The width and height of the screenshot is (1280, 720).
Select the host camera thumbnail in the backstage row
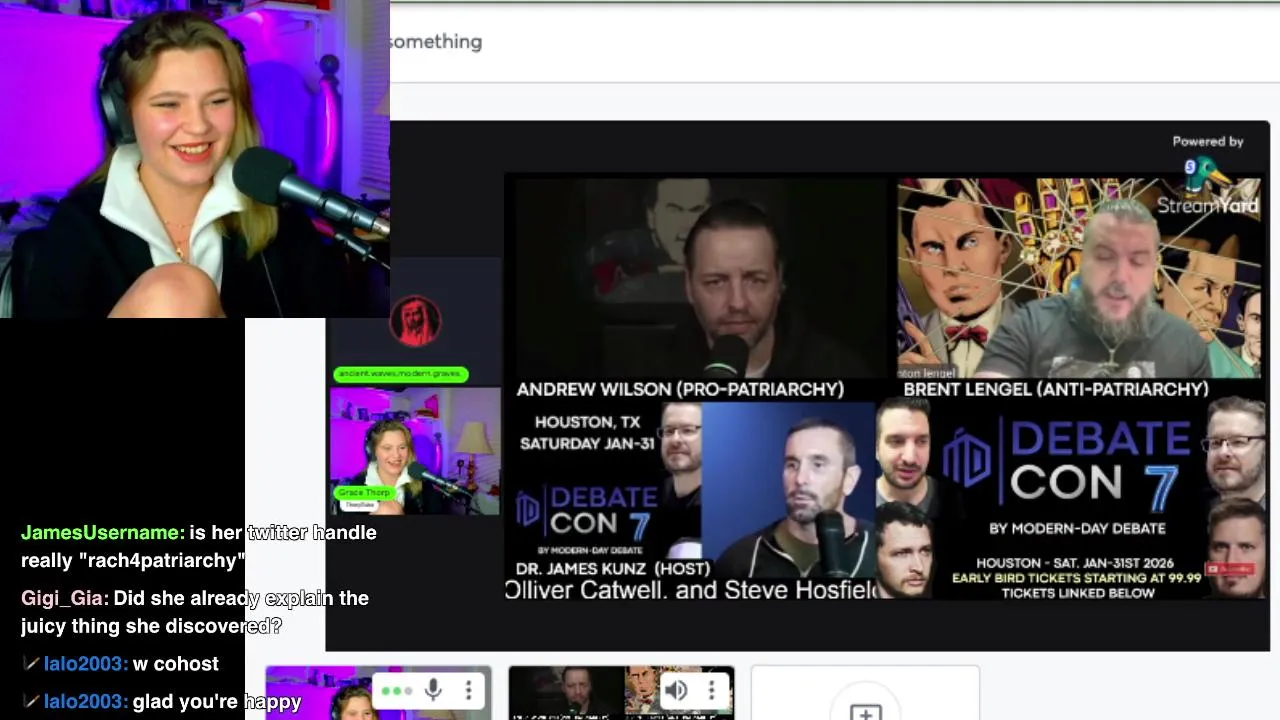click(378, 693)
